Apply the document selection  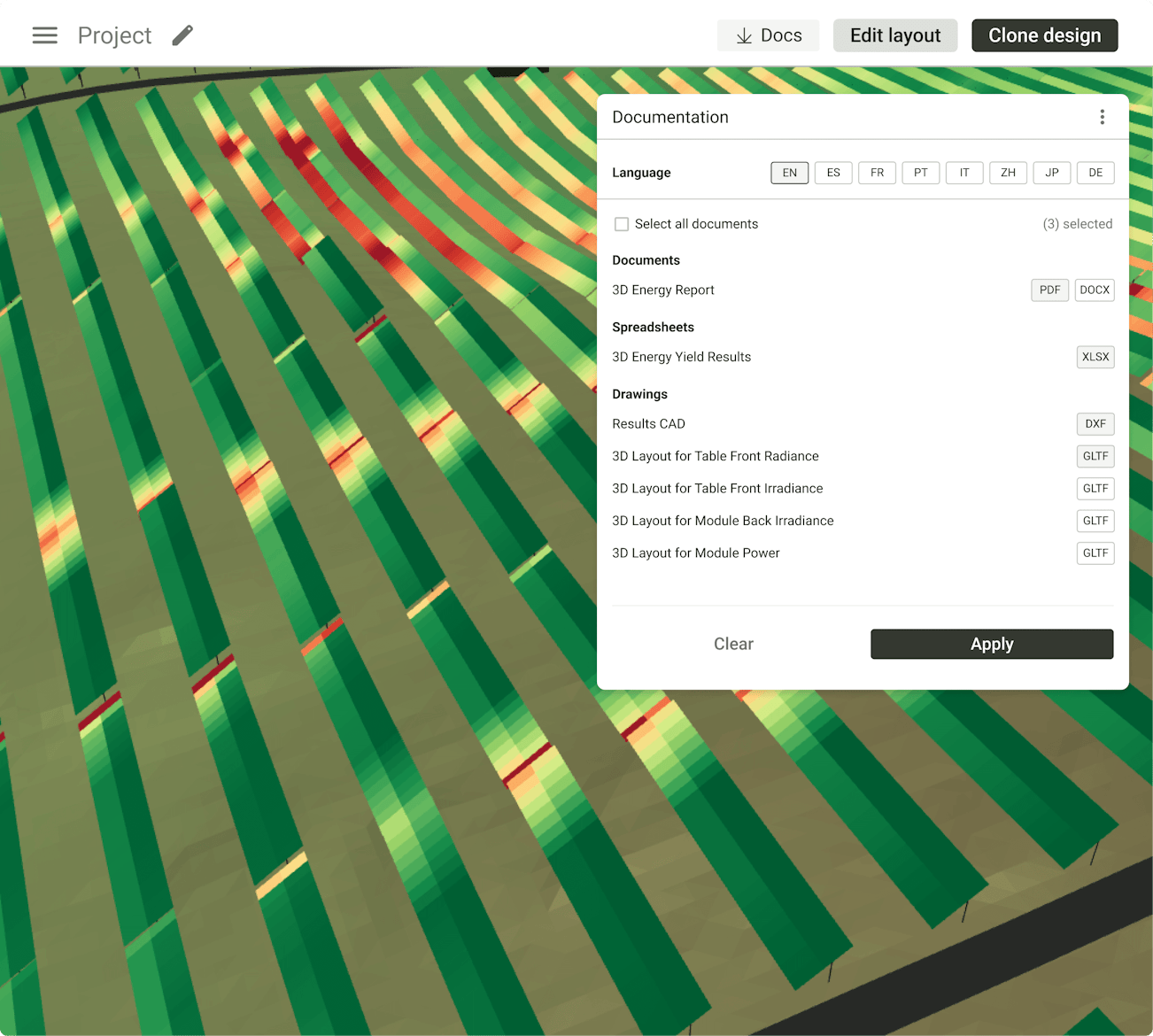991,644
